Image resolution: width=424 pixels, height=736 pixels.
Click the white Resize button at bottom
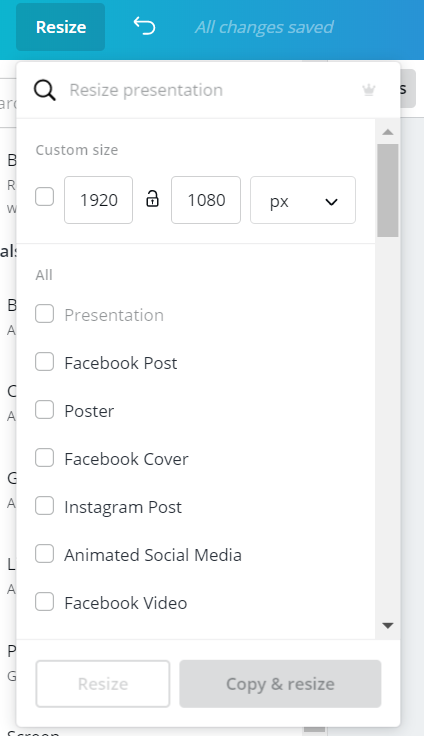coord(103,684)
